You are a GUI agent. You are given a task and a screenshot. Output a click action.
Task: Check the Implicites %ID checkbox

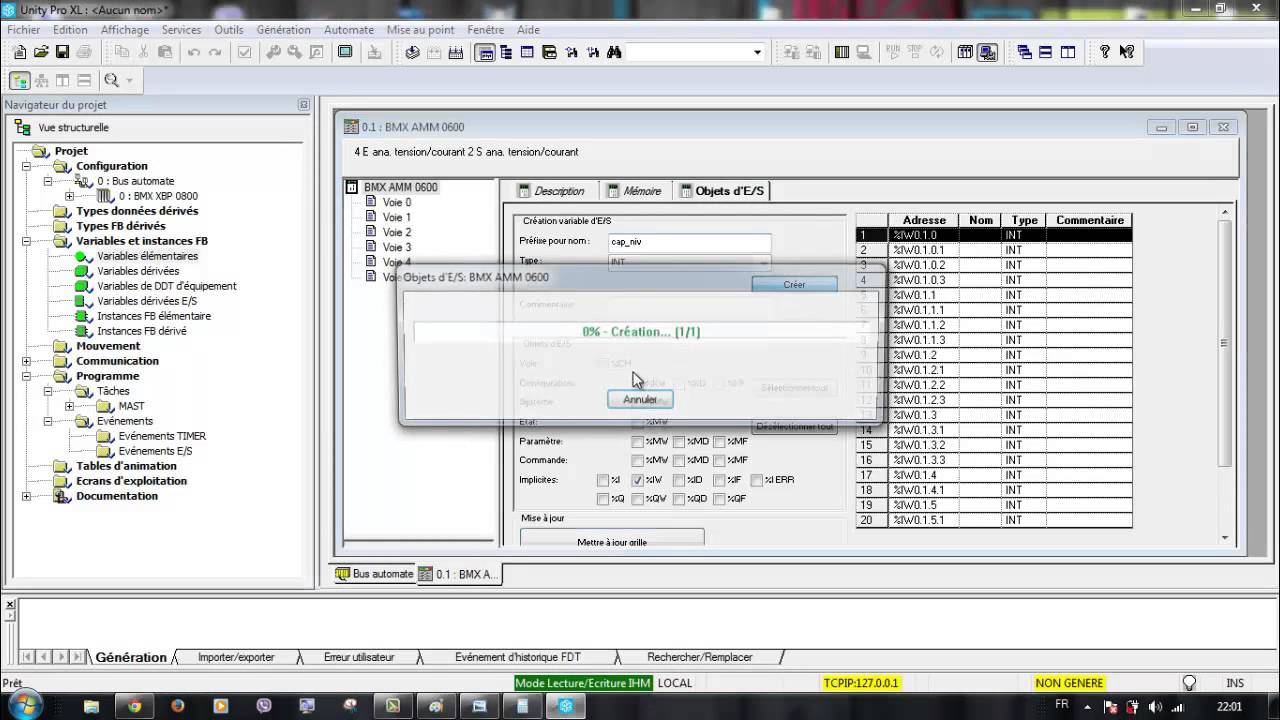pos(678,480)
